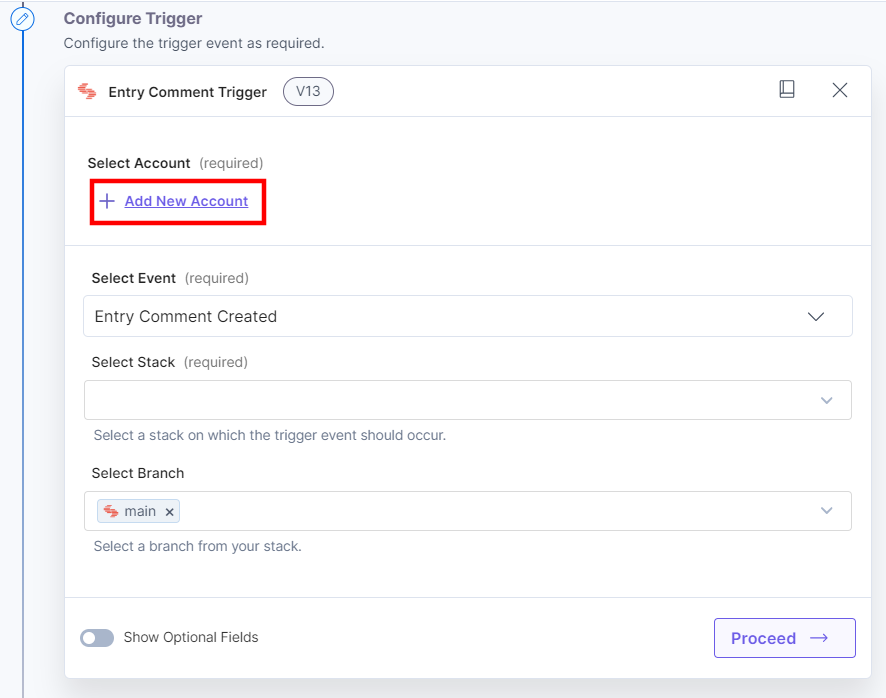Select the main branch tag

tap(138, 511)
